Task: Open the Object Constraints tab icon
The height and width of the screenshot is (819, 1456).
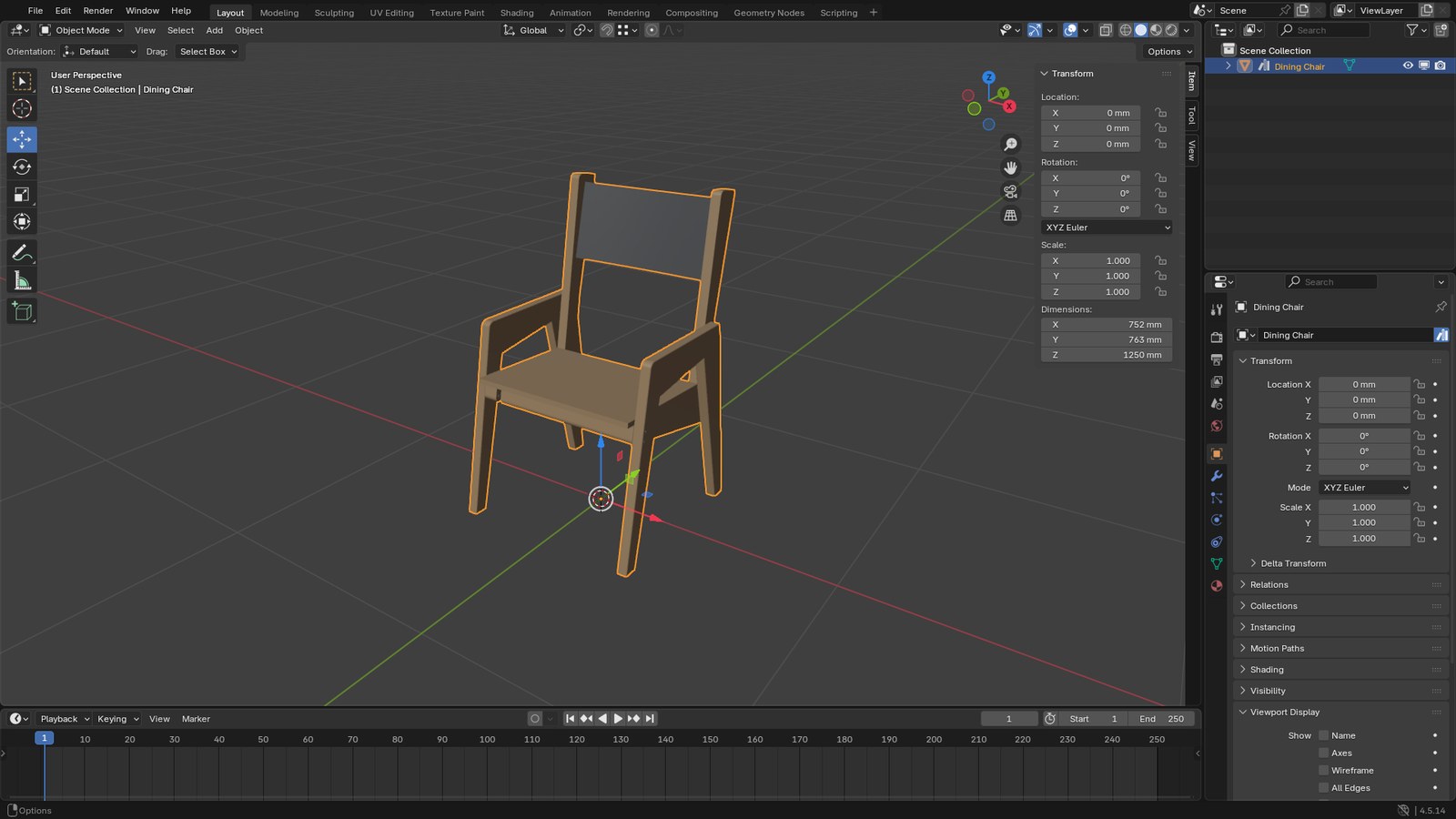Action: pos(1217,541)
